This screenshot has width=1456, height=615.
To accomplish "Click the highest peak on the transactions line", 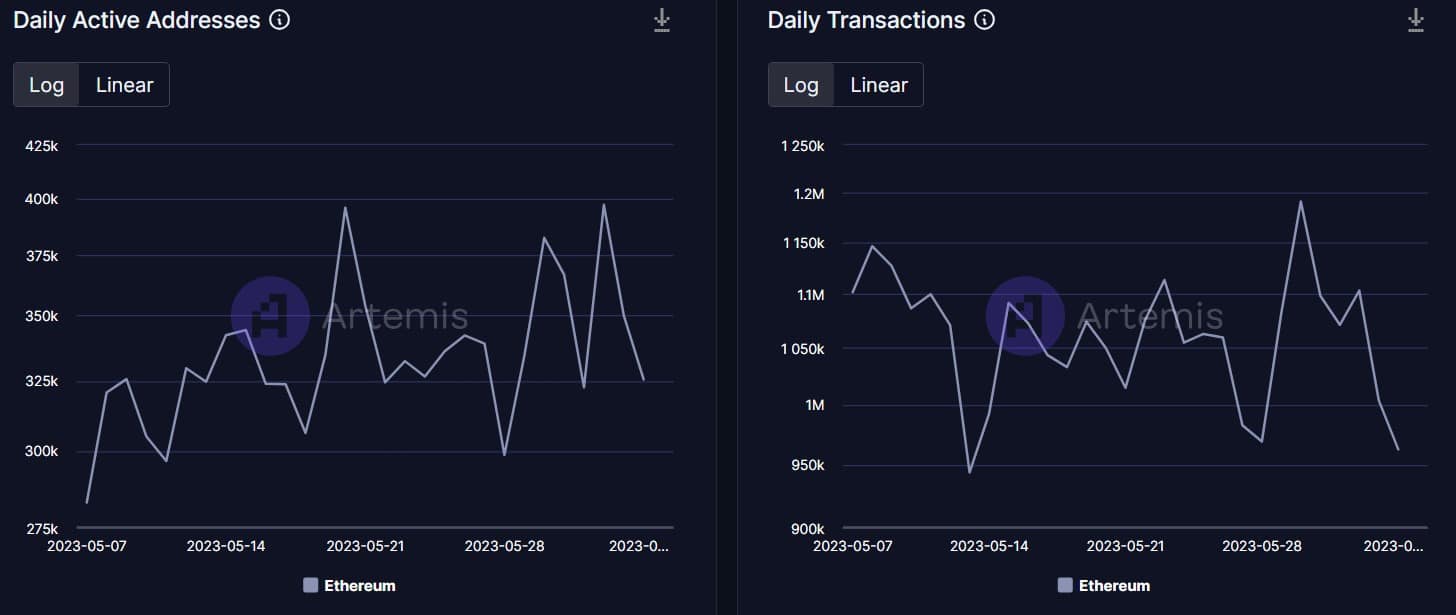I will pos(1300,201).
